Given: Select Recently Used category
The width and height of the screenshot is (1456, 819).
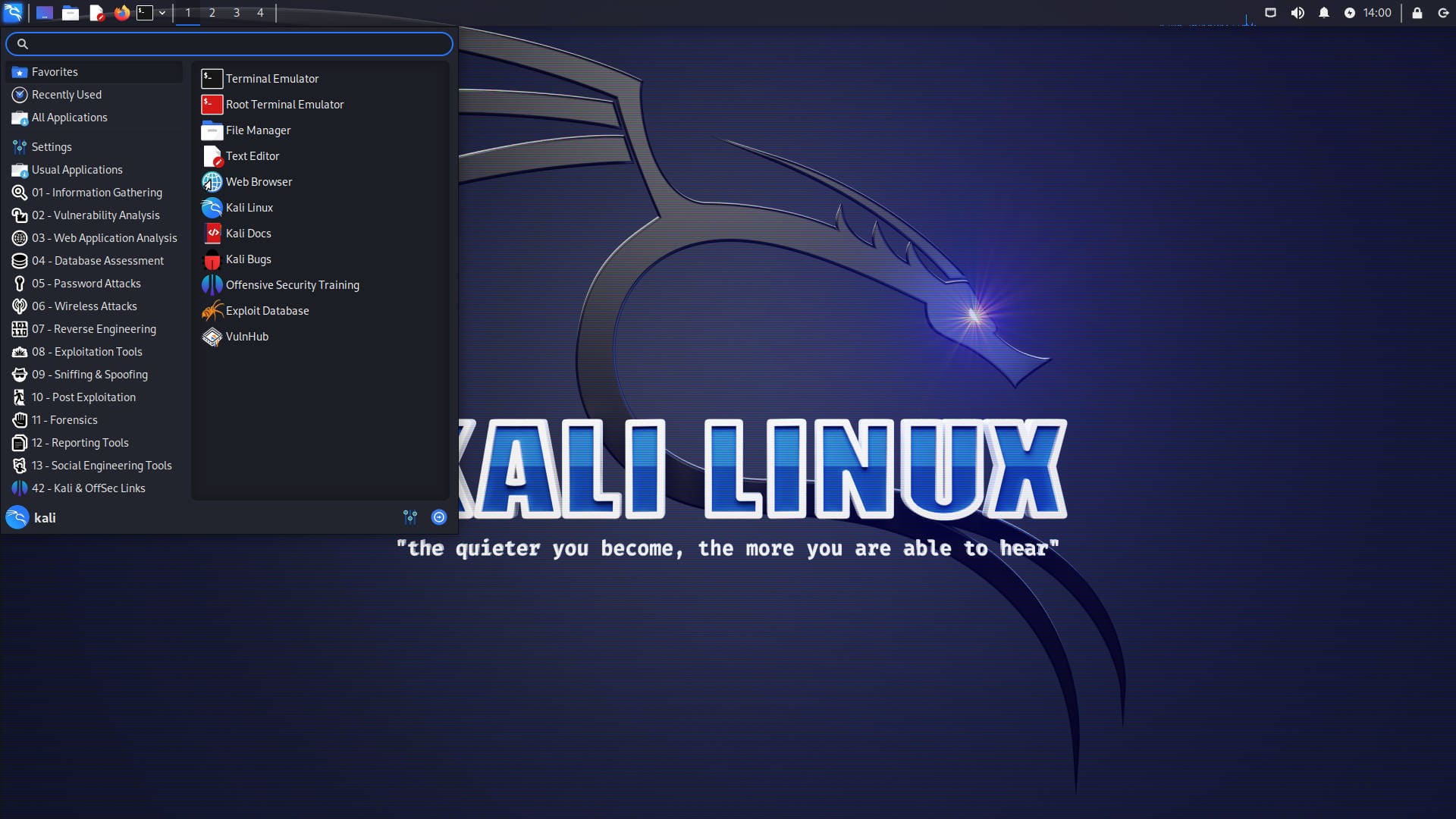Looking at the screenshot, I should coord(66,94).
